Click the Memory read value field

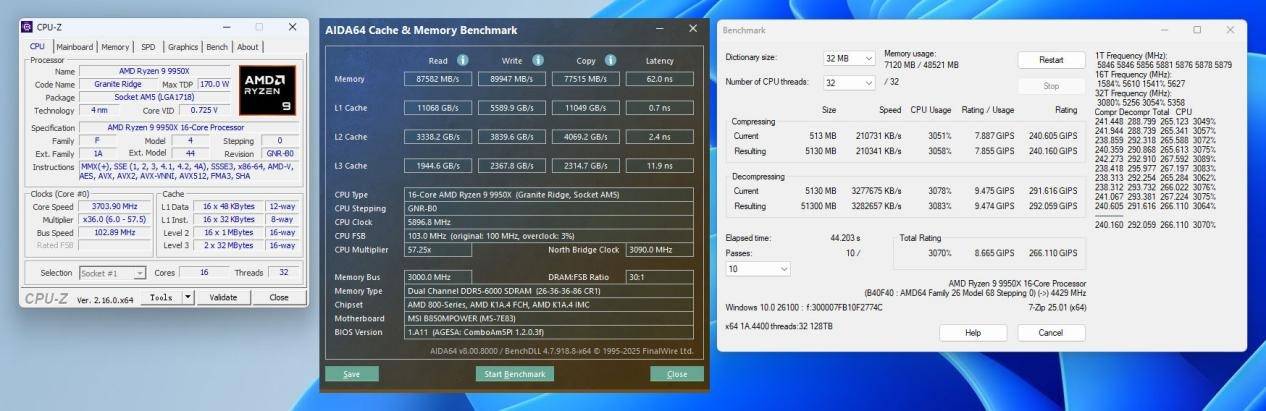point(438,79)
